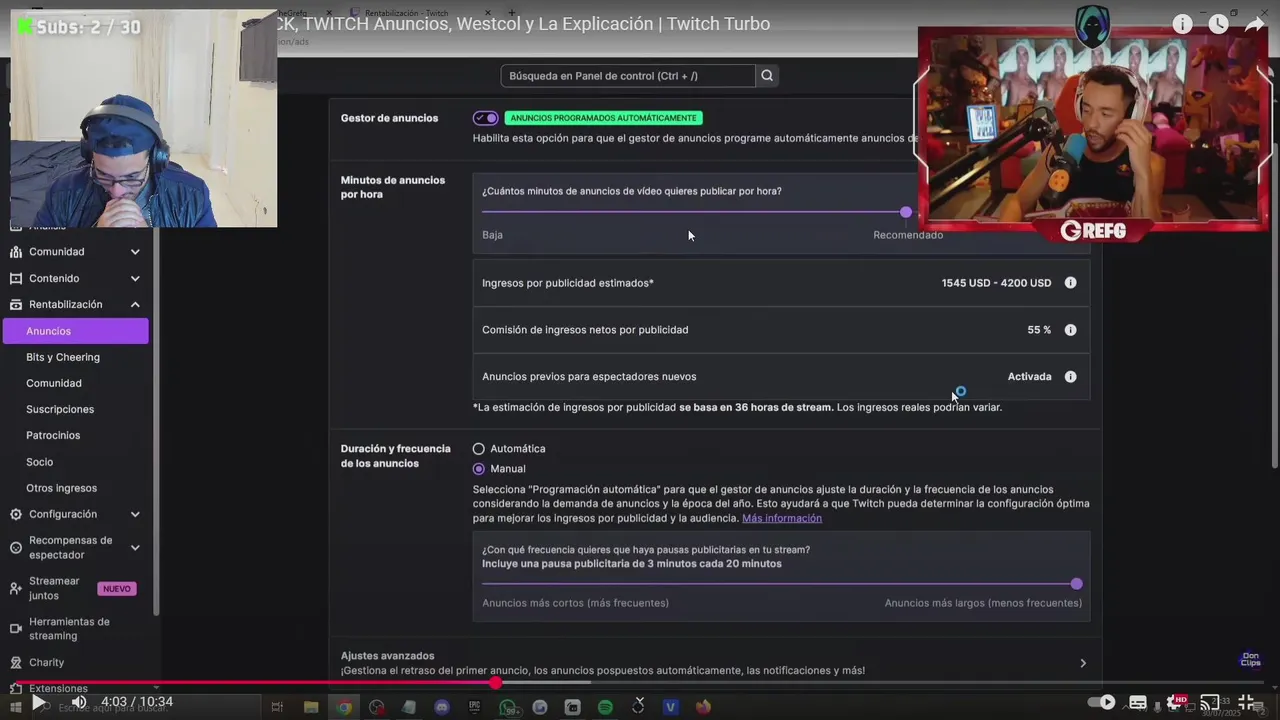This screenshot has height=720, width=1280.
Task: Open Discord from the taskbar
Action: [x=442, y=707]
